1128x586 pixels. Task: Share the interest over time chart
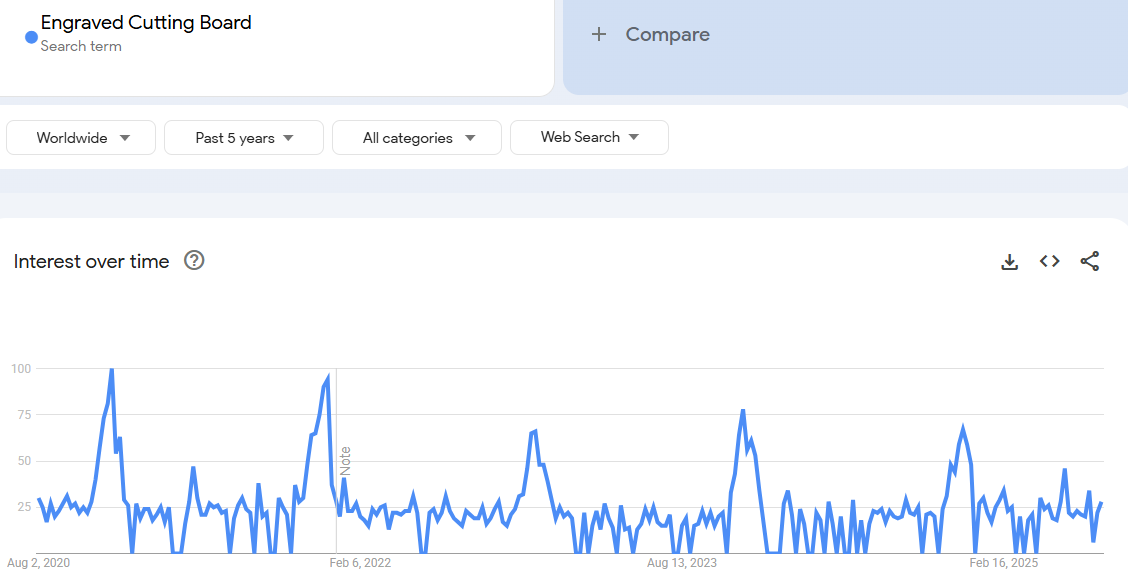tap(1090, 262)
